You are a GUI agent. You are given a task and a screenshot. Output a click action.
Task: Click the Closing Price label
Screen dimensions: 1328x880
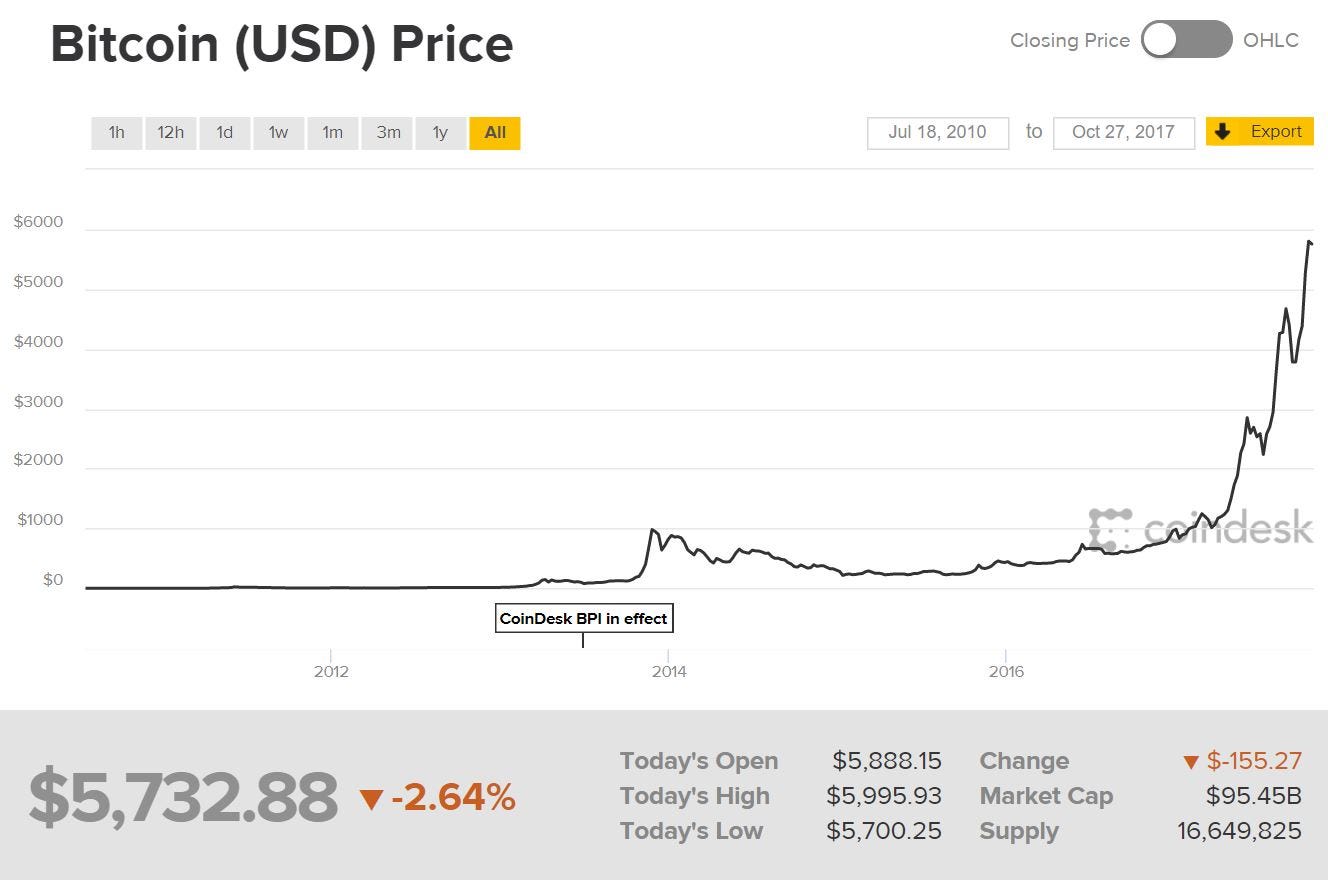[x=1069, y=40]
